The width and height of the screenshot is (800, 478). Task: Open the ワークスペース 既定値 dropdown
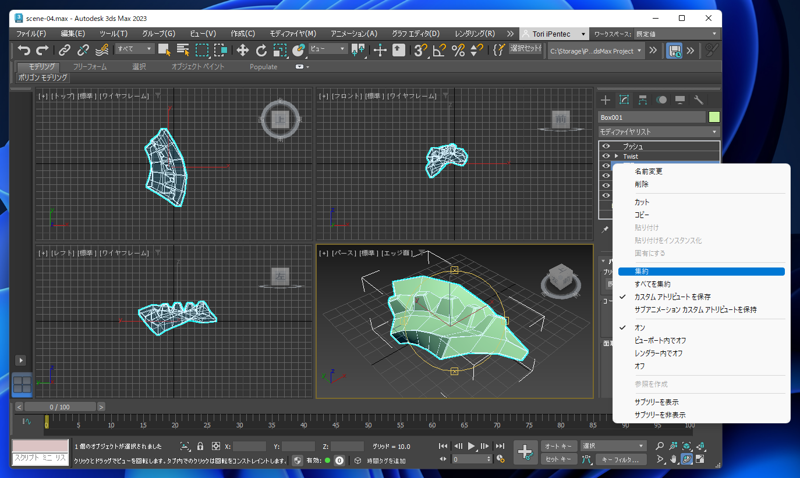[x=676, y=34]
